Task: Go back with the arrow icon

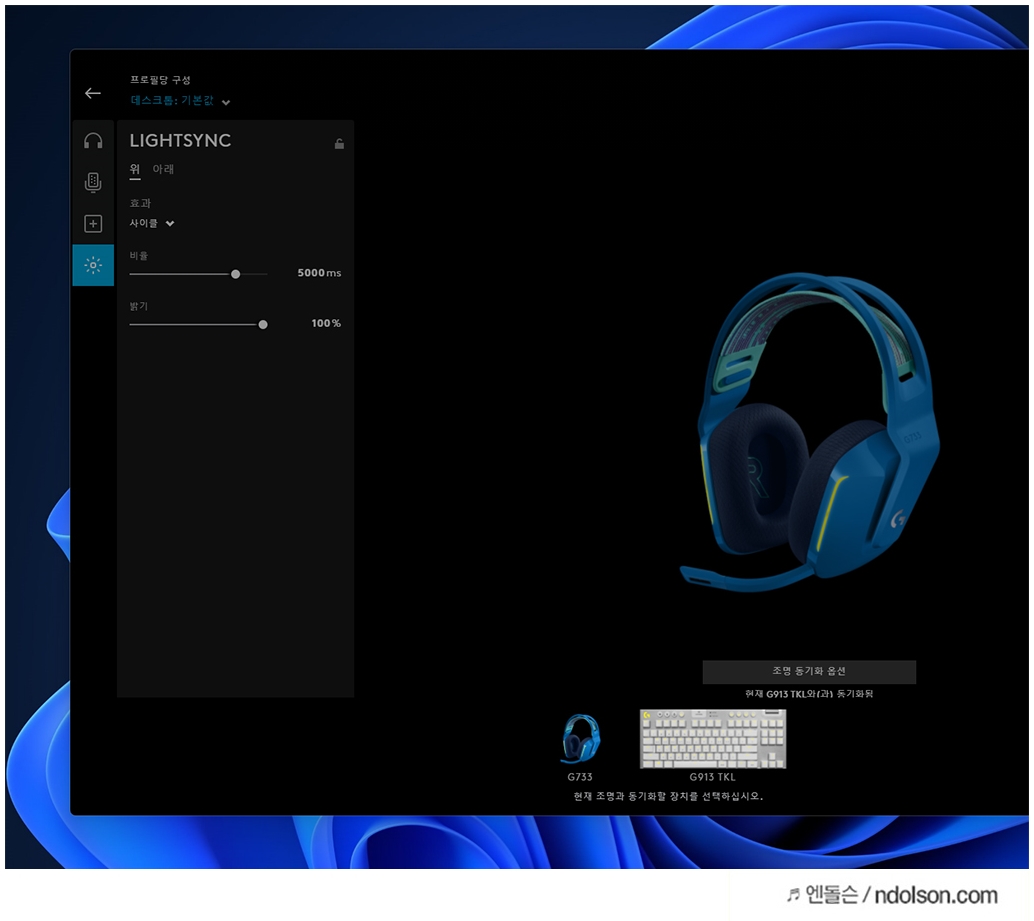Action: point(93,93)
